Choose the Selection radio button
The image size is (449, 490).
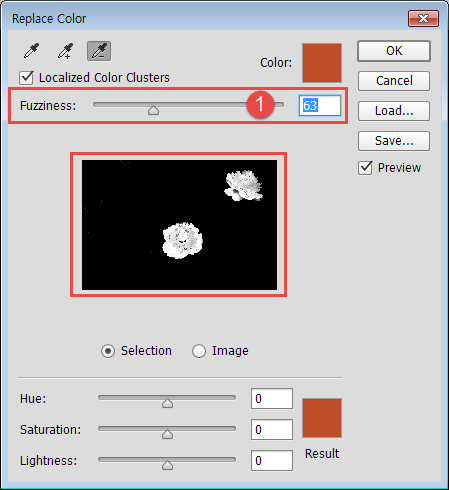108,351
